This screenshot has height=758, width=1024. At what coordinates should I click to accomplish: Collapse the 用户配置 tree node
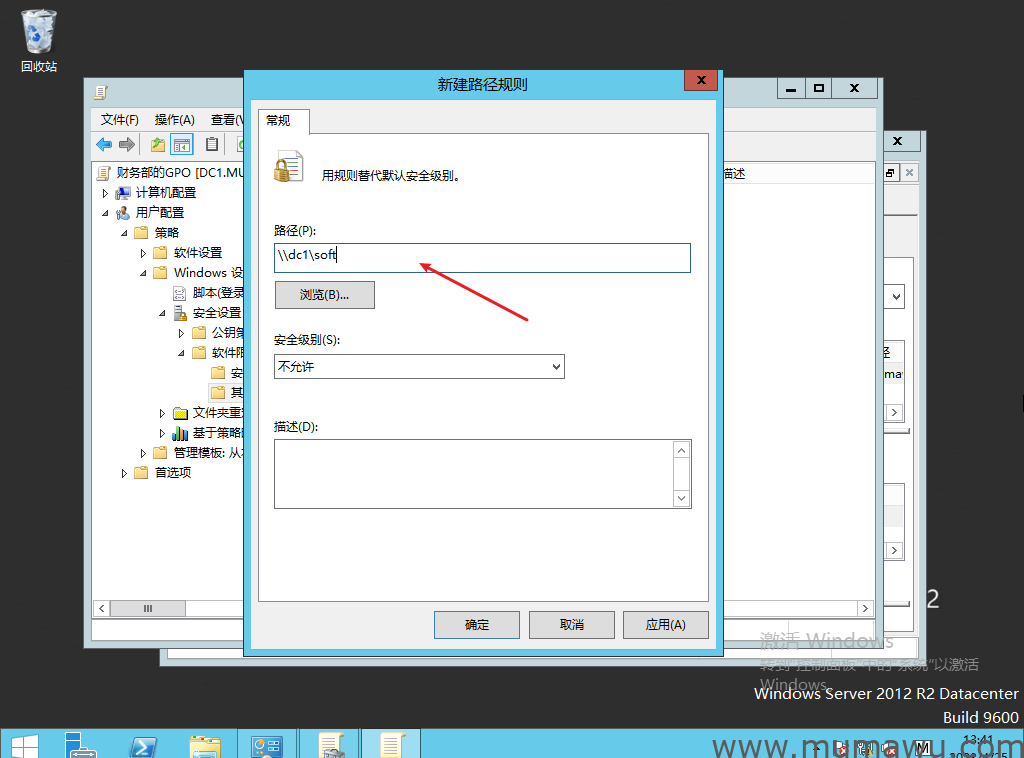pos(106,213)
